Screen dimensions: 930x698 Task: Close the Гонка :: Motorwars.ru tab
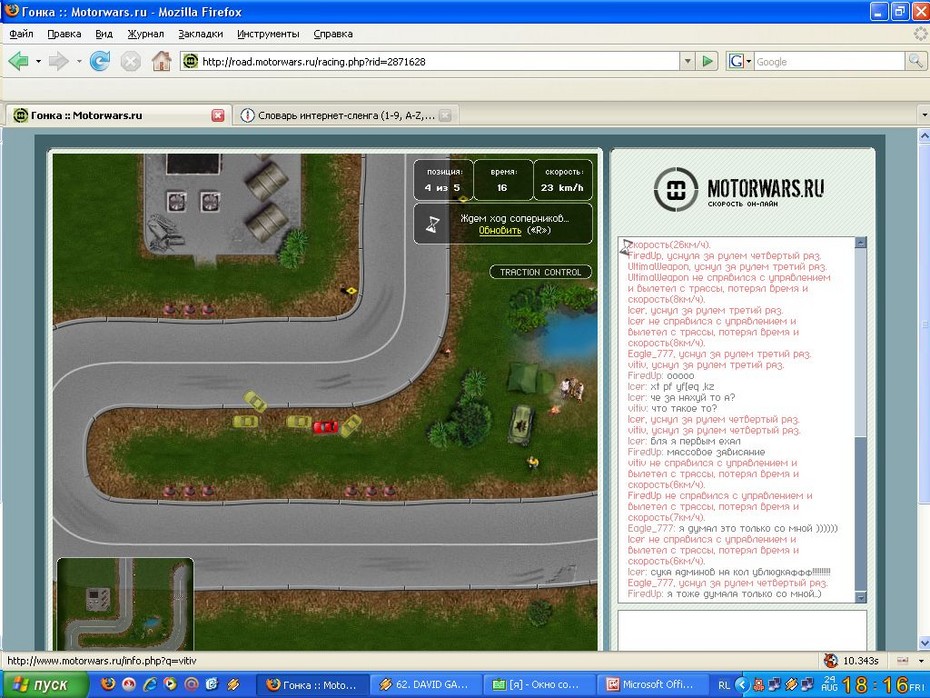coord(218,115)
